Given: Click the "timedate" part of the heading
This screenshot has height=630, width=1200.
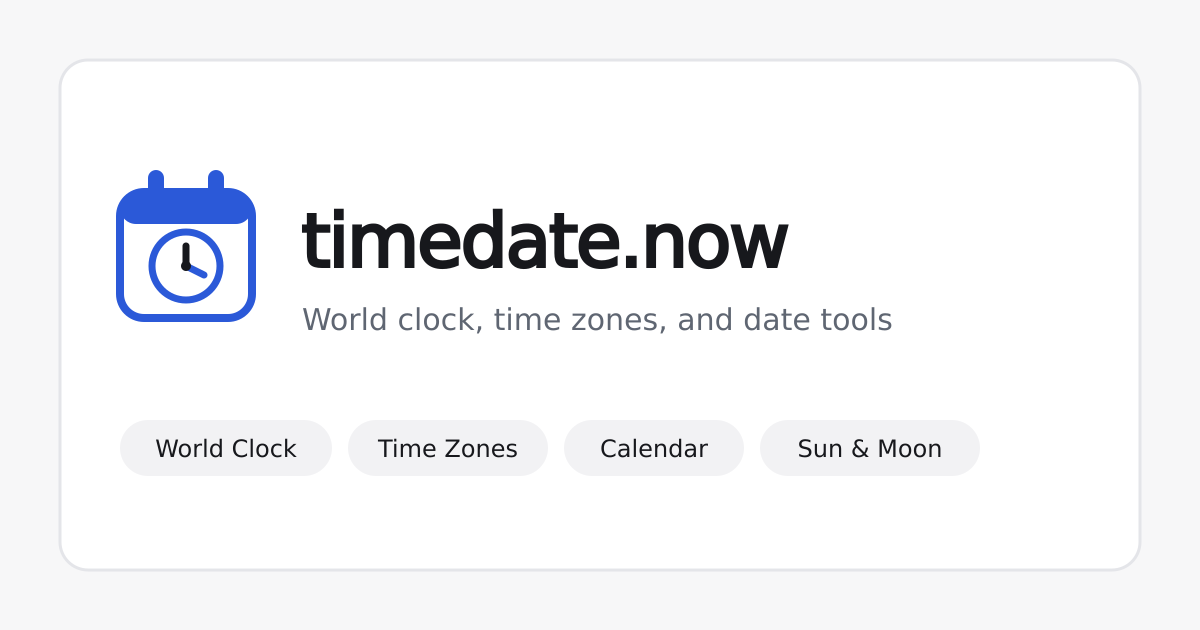Looking at the screenshot, I should [x=461, y=240].
